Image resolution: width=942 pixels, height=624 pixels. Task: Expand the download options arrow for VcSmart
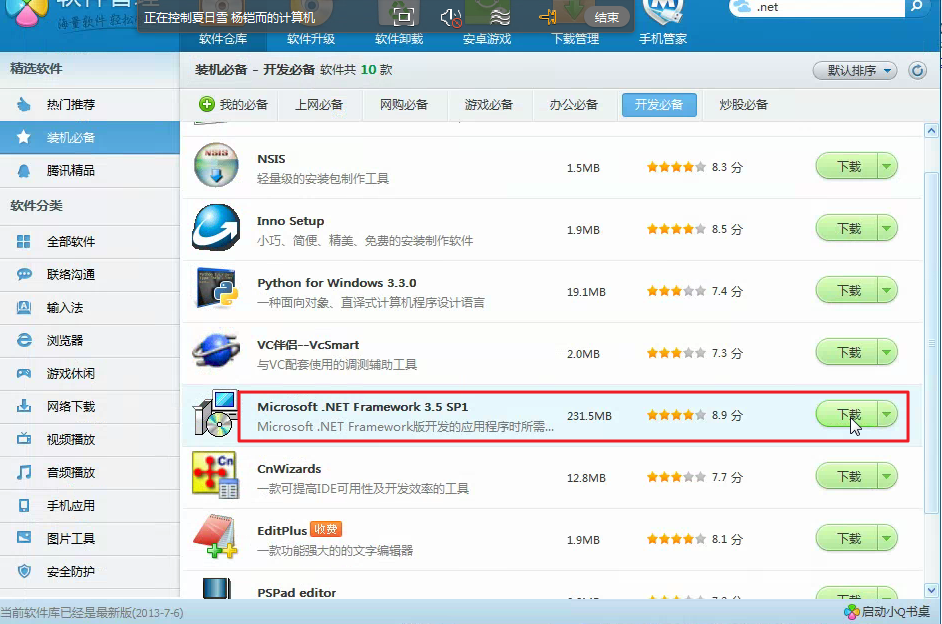coord(887,352)
